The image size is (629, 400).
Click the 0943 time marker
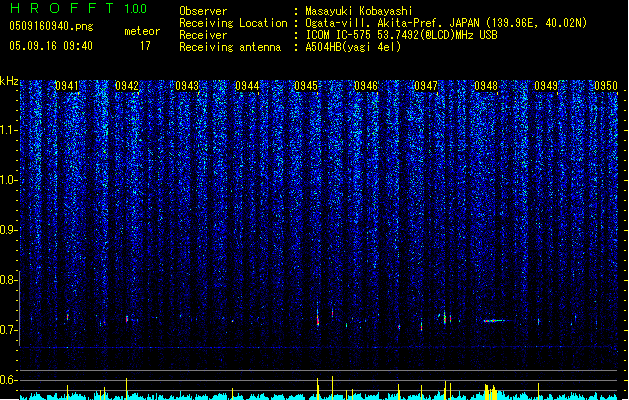[187, 86]
